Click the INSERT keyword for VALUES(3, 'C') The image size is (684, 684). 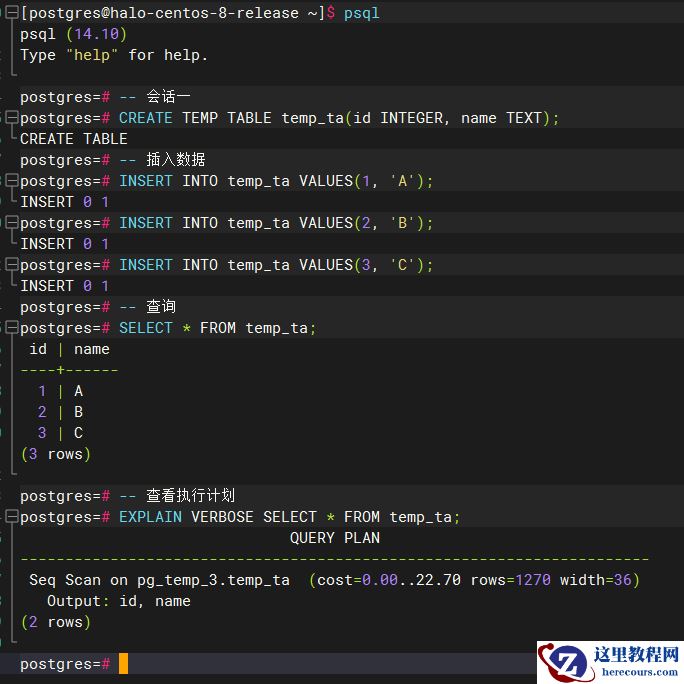[146, 265]
